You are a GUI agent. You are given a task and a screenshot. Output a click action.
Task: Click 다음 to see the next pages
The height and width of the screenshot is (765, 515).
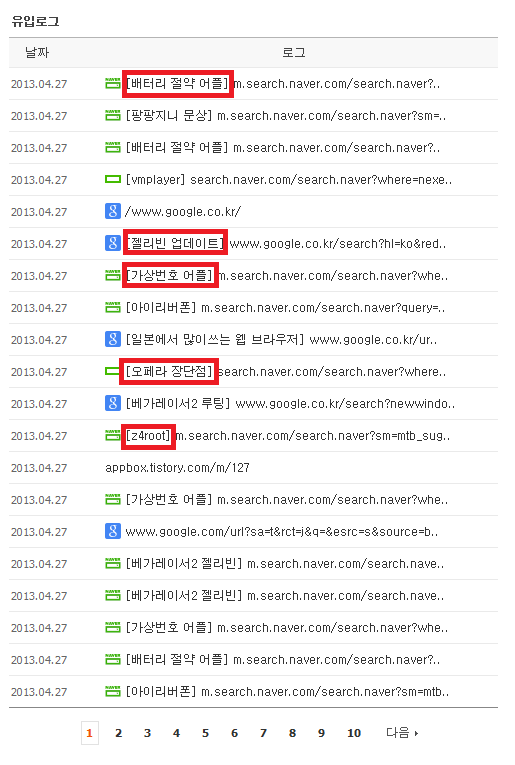point(402,733)
